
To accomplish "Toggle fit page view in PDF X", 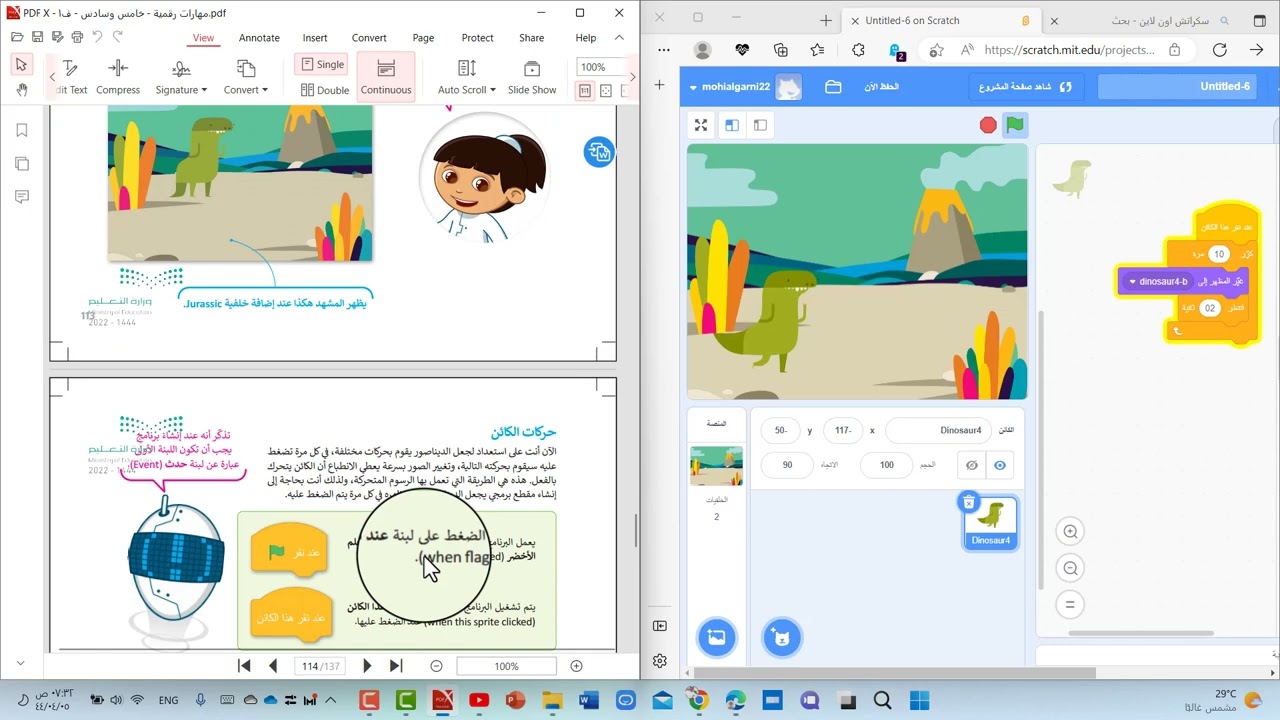I will (605, 91).
